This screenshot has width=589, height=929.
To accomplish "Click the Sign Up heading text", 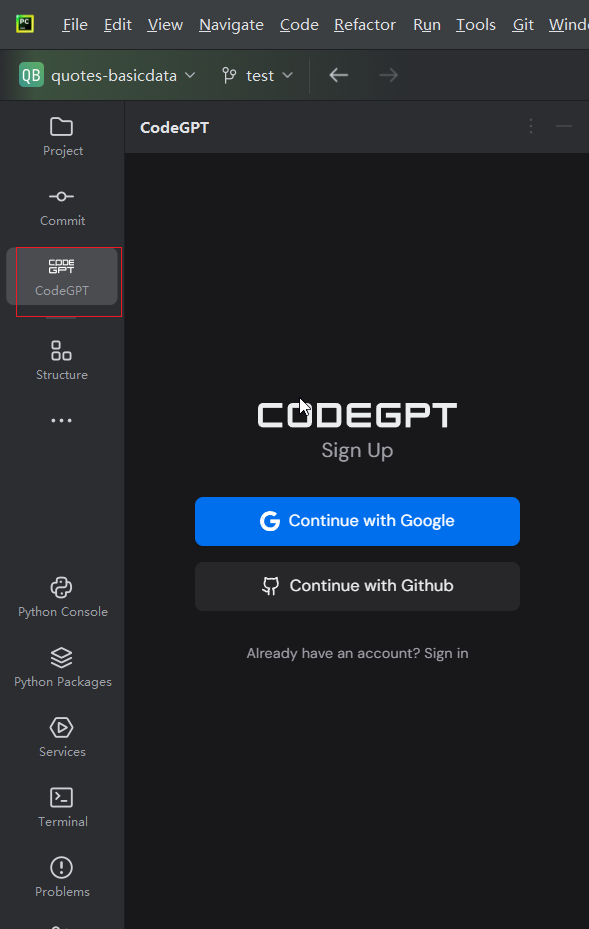I will click(x=357, y=451).
